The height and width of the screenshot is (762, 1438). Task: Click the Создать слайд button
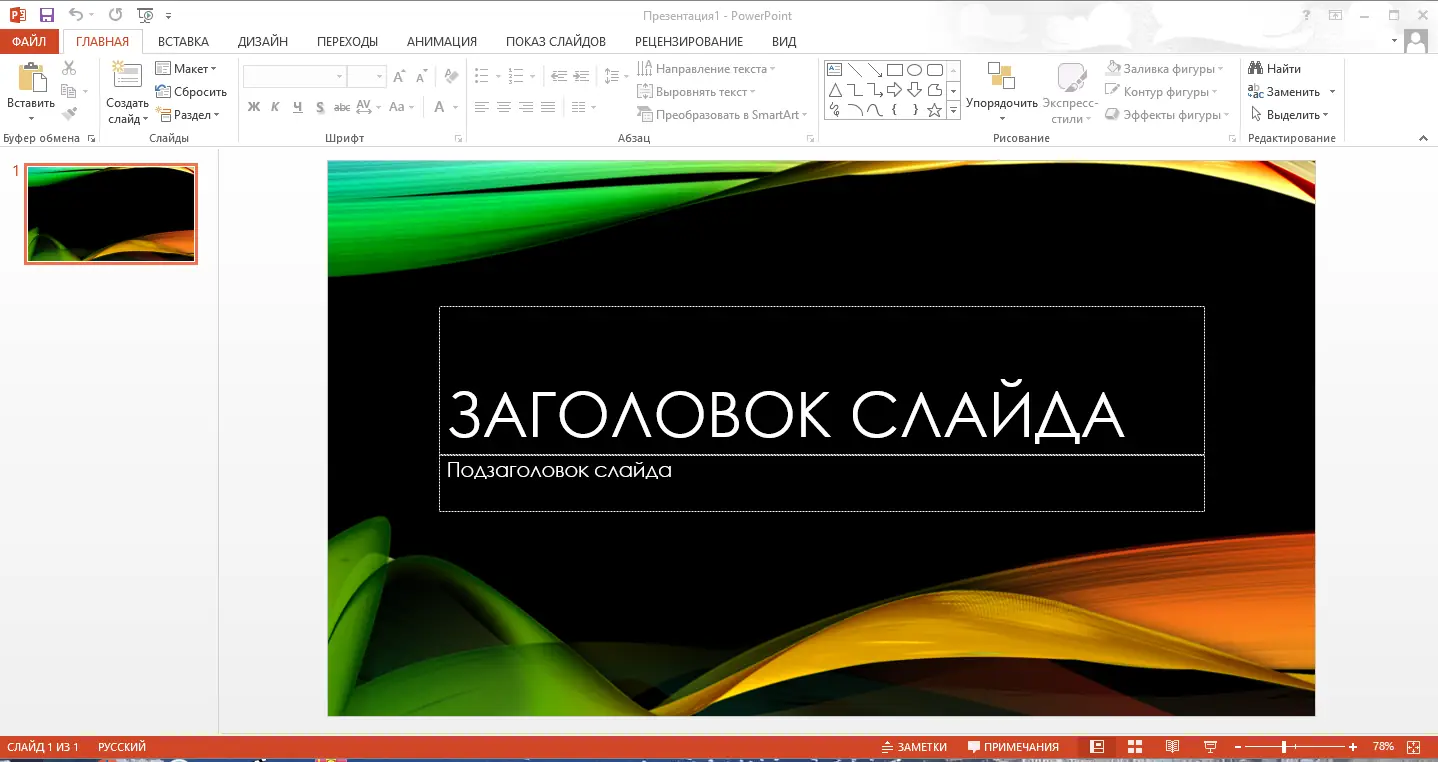click(126, 90)
